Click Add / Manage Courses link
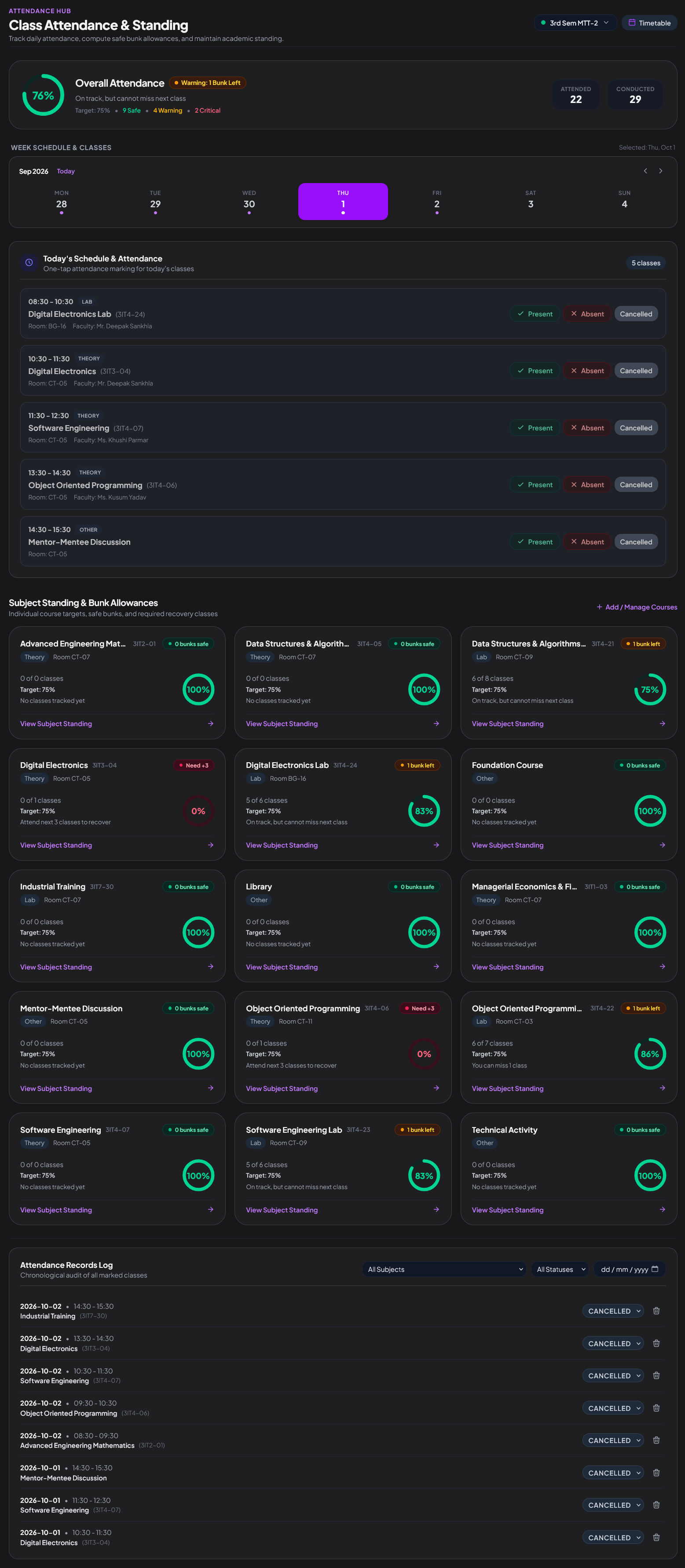685x1568 pixels. click(637, 607)
